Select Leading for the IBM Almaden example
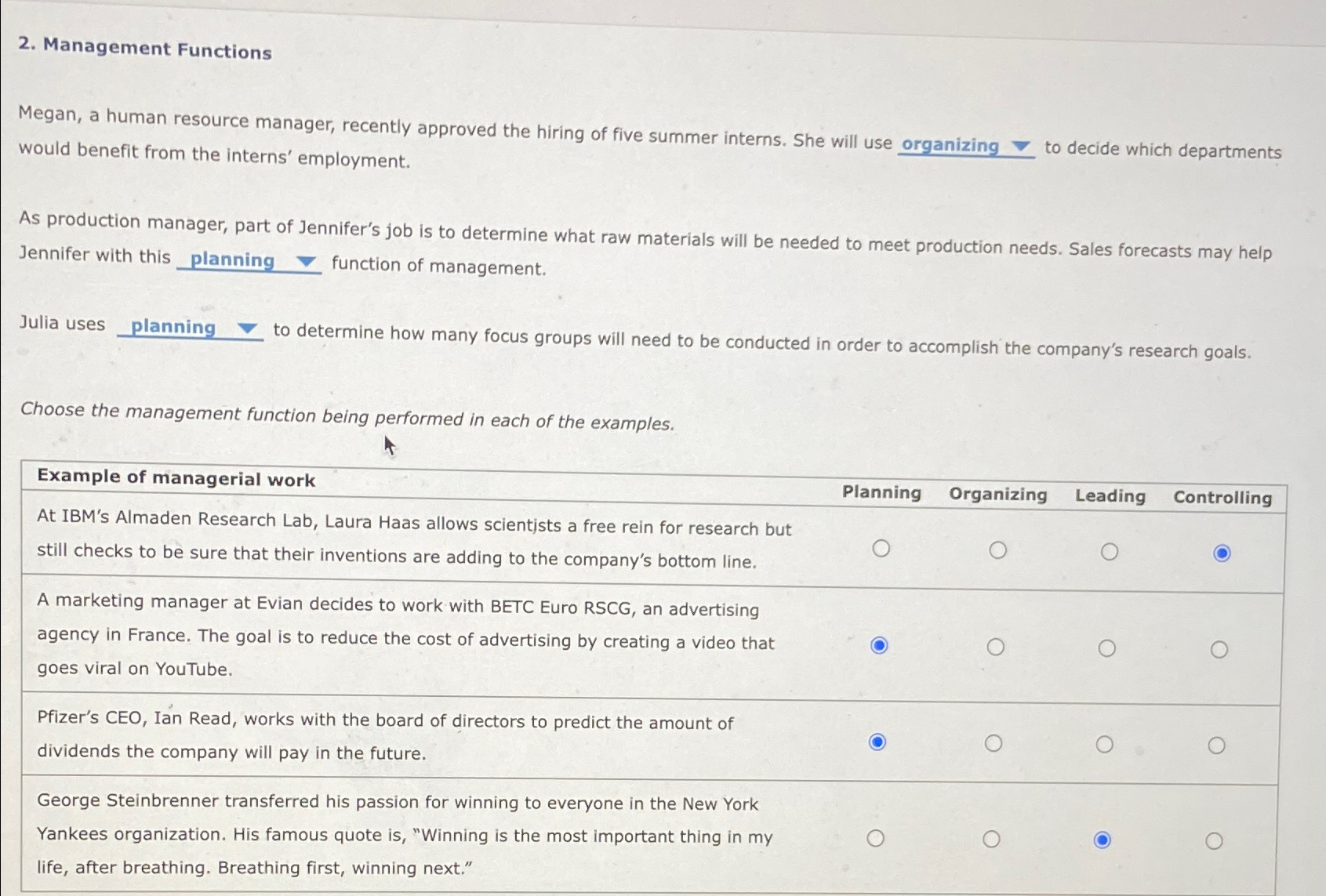 (1110, 552)
